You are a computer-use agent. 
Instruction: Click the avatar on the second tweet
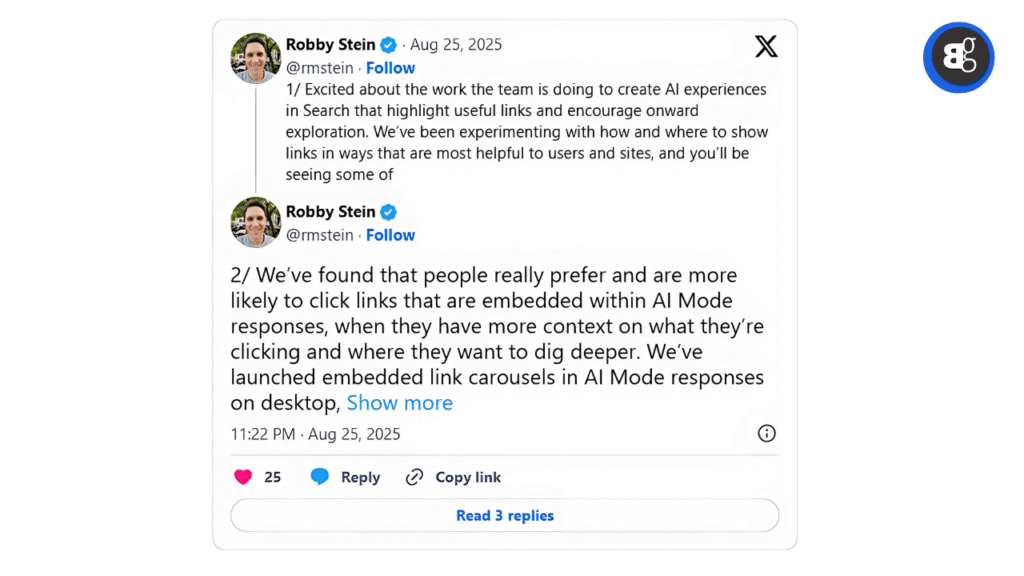pos(255,221)
